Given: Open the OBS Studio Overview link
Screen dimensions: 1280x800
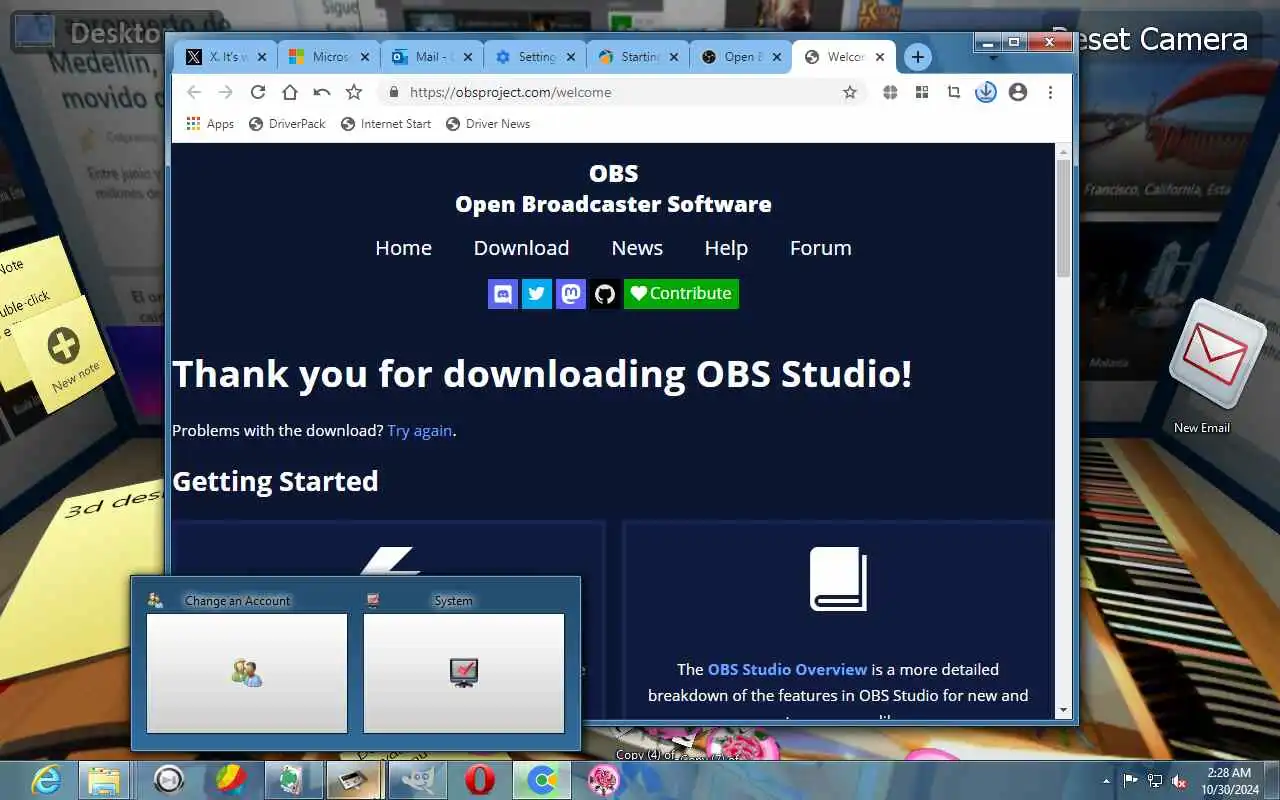Looking at the screenshot, I should point(787,669).
